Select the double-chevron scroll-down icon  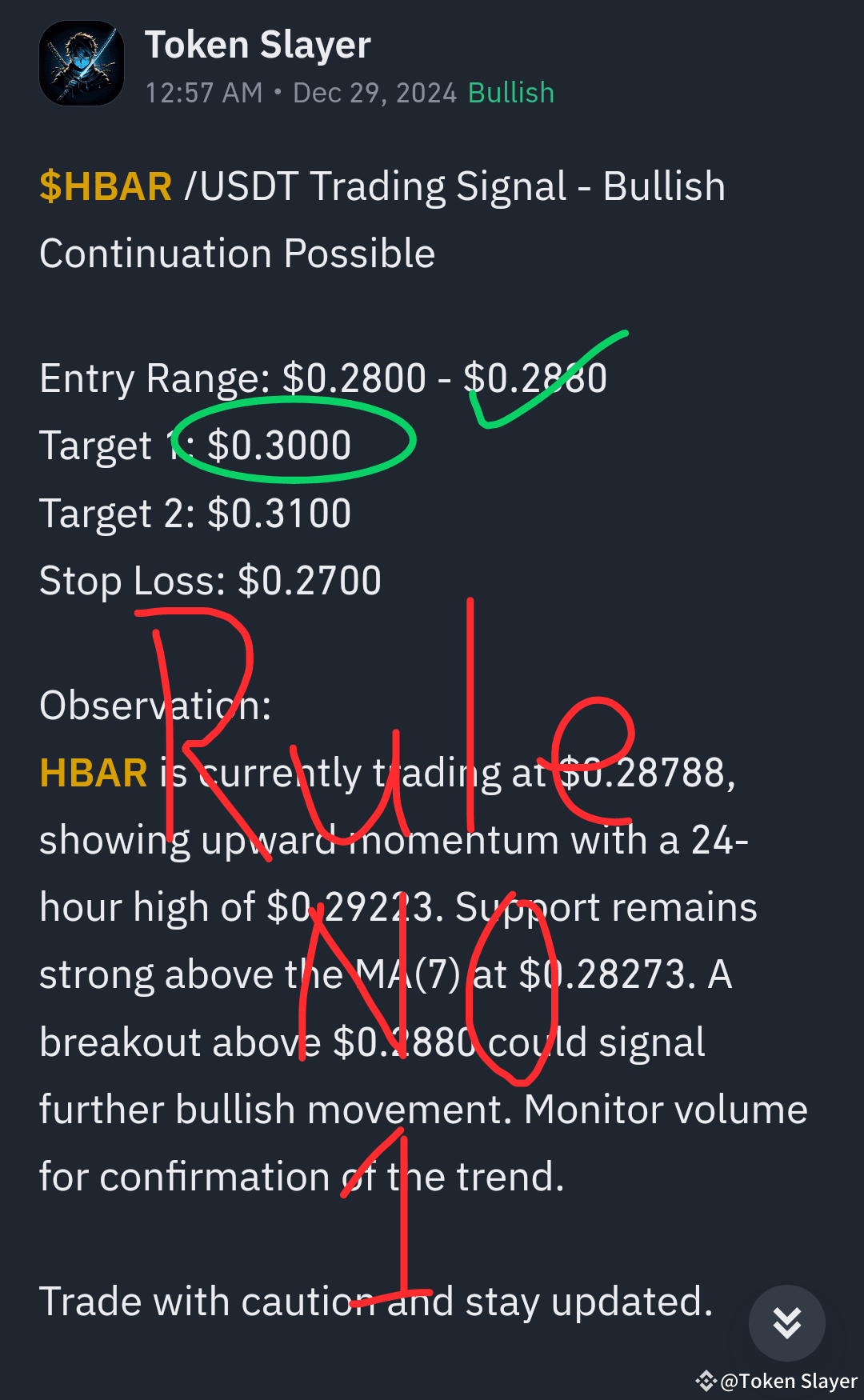coord(786,1322)
